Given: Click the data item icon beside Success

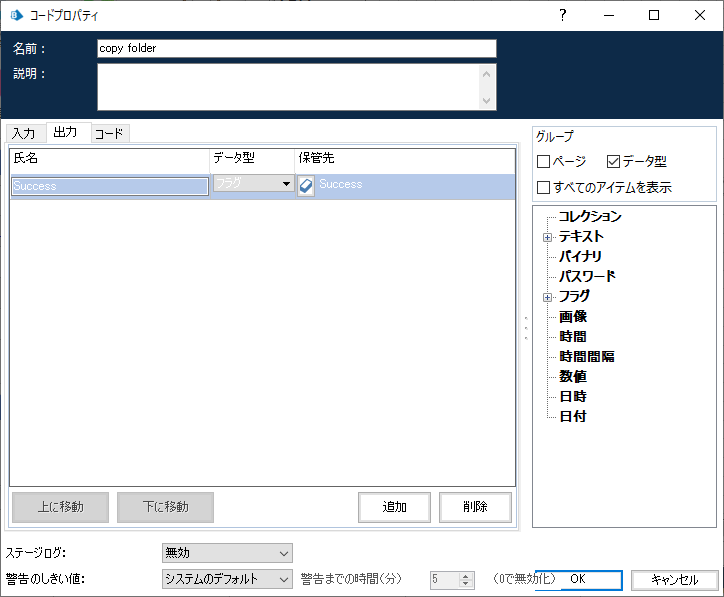Looking at the screenshot, I should click(306, 186).
